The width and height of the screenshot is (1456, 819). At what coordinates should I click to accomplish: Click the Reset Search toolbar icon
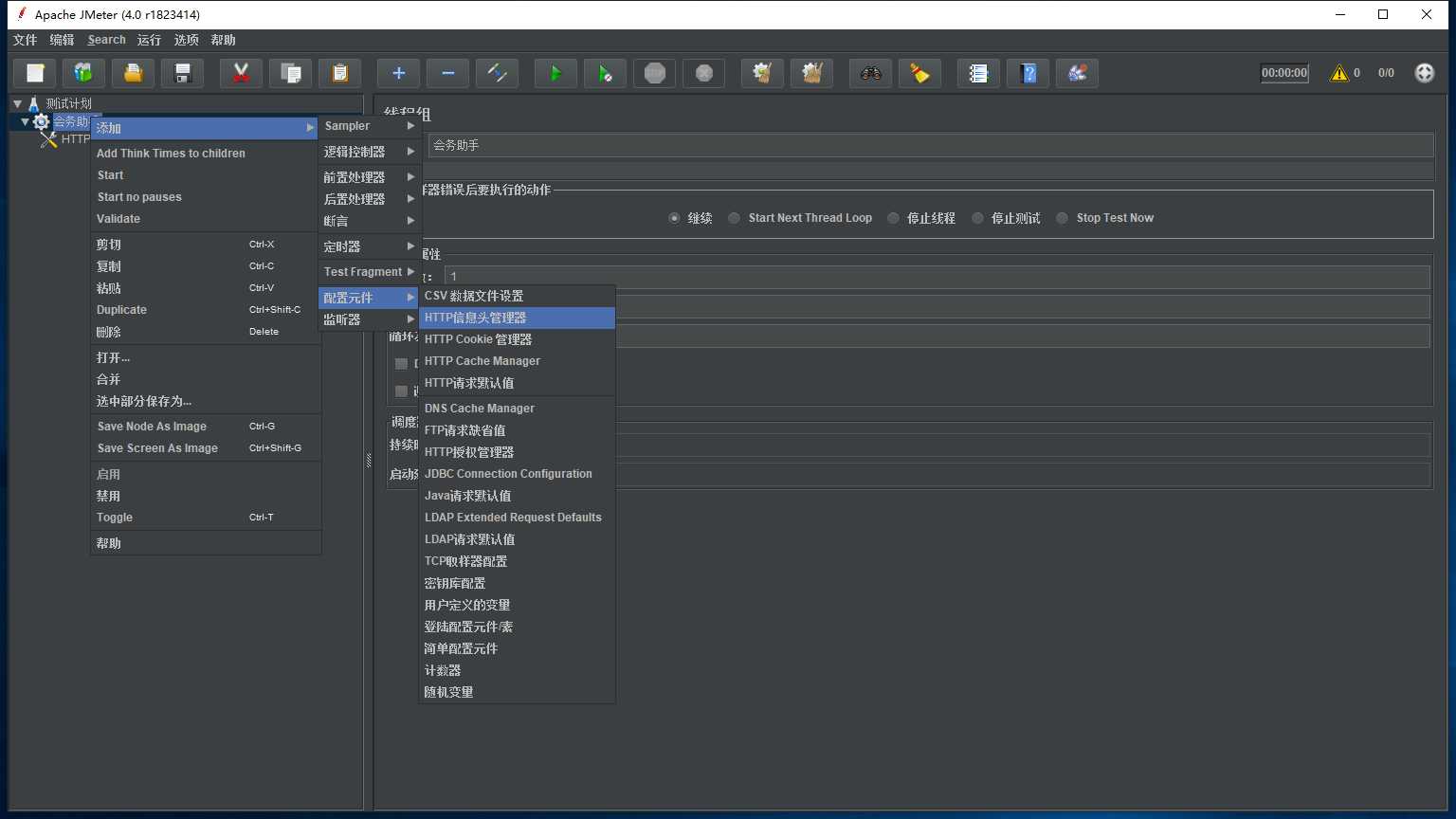point(920,73)
